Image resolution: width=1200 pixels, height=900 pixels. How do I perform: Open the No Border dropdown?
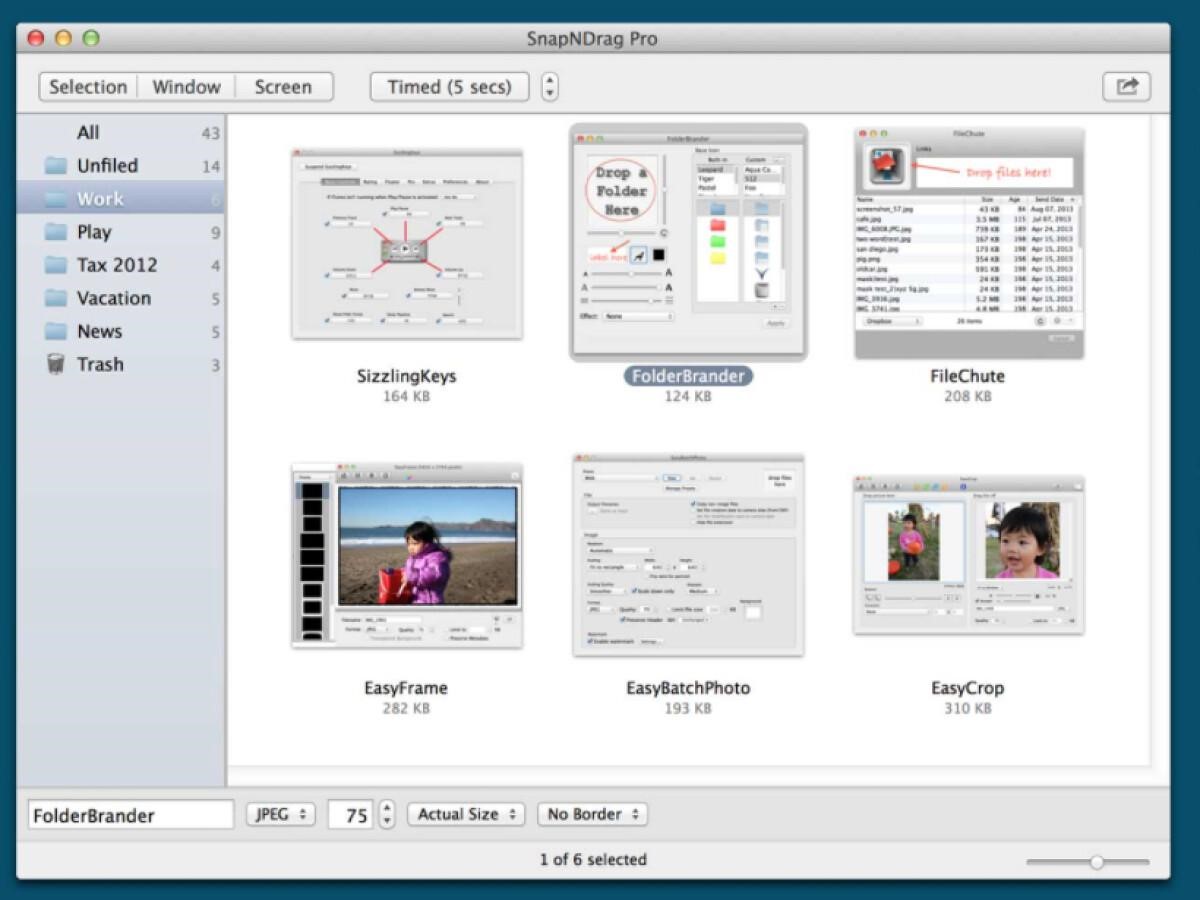592,814
